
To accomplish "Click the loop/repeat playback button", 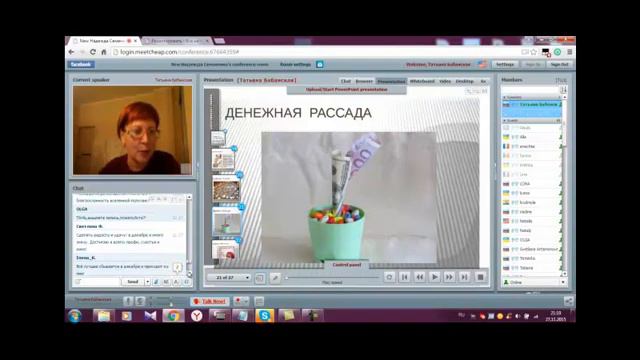I will 389,277.
